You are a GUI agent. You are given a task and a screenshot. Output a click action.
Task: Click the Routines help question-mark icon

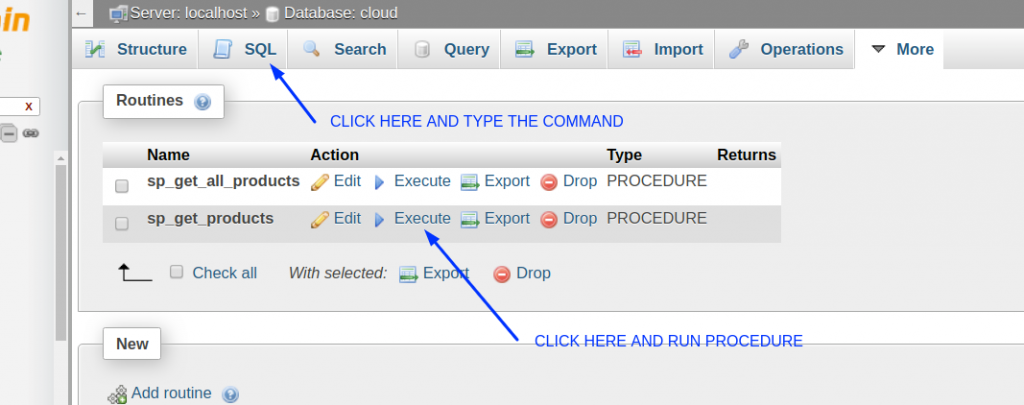[202, 102]
